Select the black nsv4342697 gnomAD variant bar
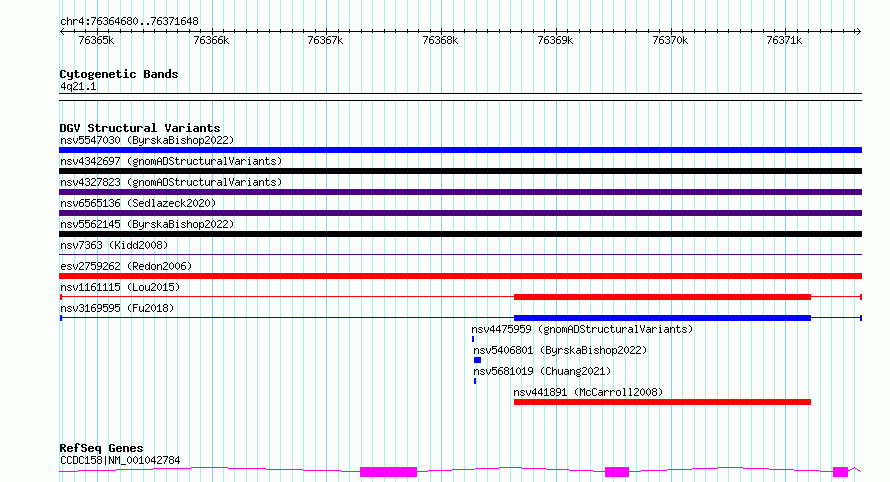The width and height of the screenshot is (890, 482). coord(460,171)
